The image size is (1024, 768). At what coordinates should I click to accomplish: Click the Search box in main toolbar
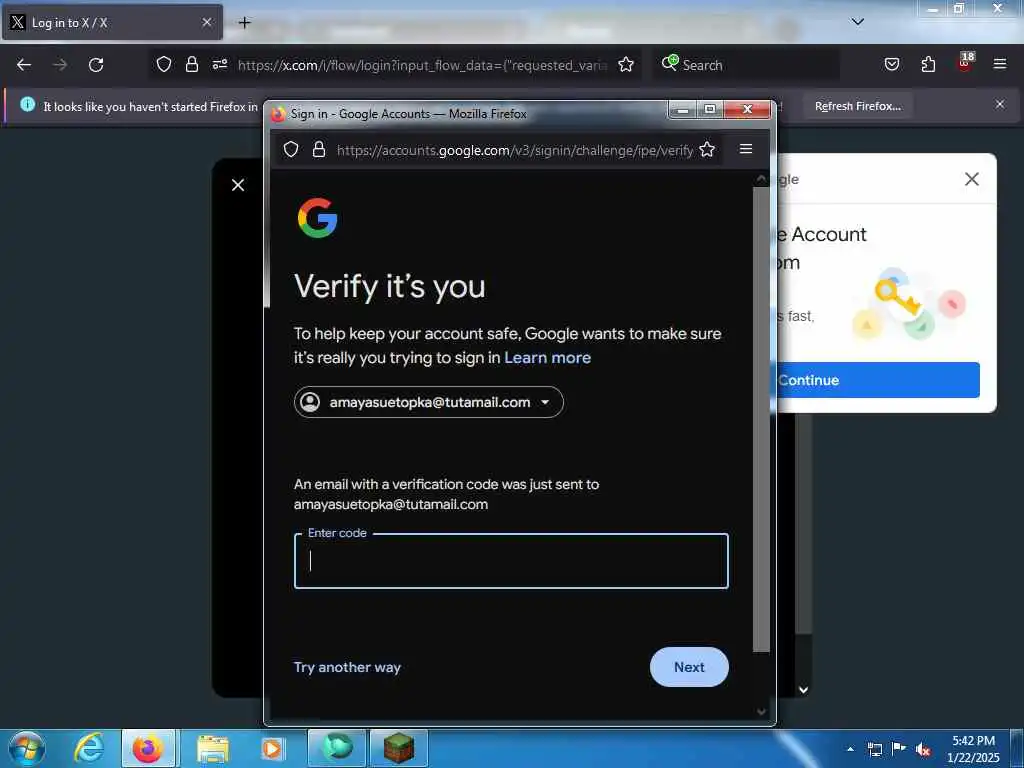point(746,65)
